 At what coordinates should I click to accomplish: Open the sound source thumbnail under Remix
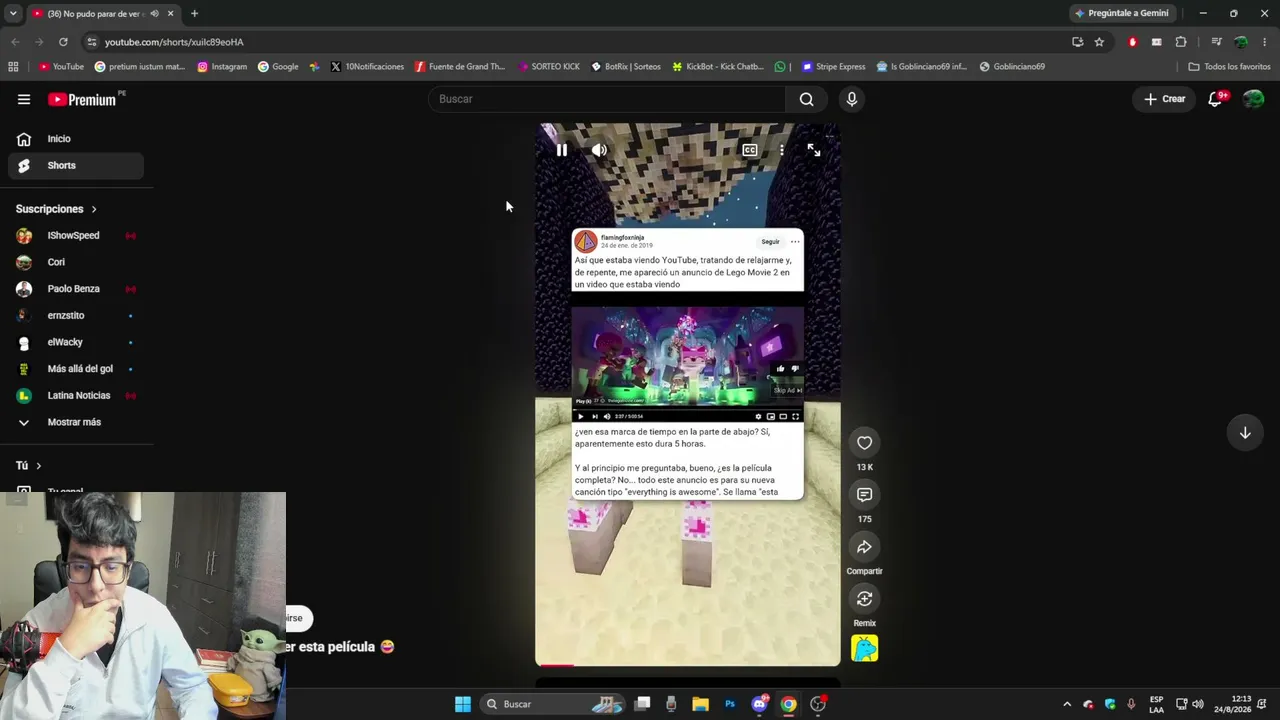[x=865, y=649]
